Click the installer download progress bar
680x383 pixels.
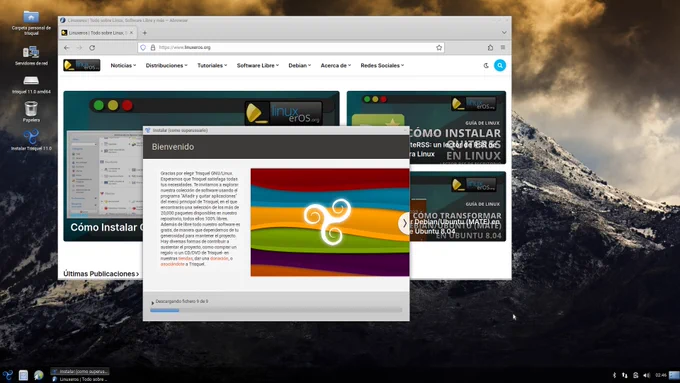[x=276, y=310]
